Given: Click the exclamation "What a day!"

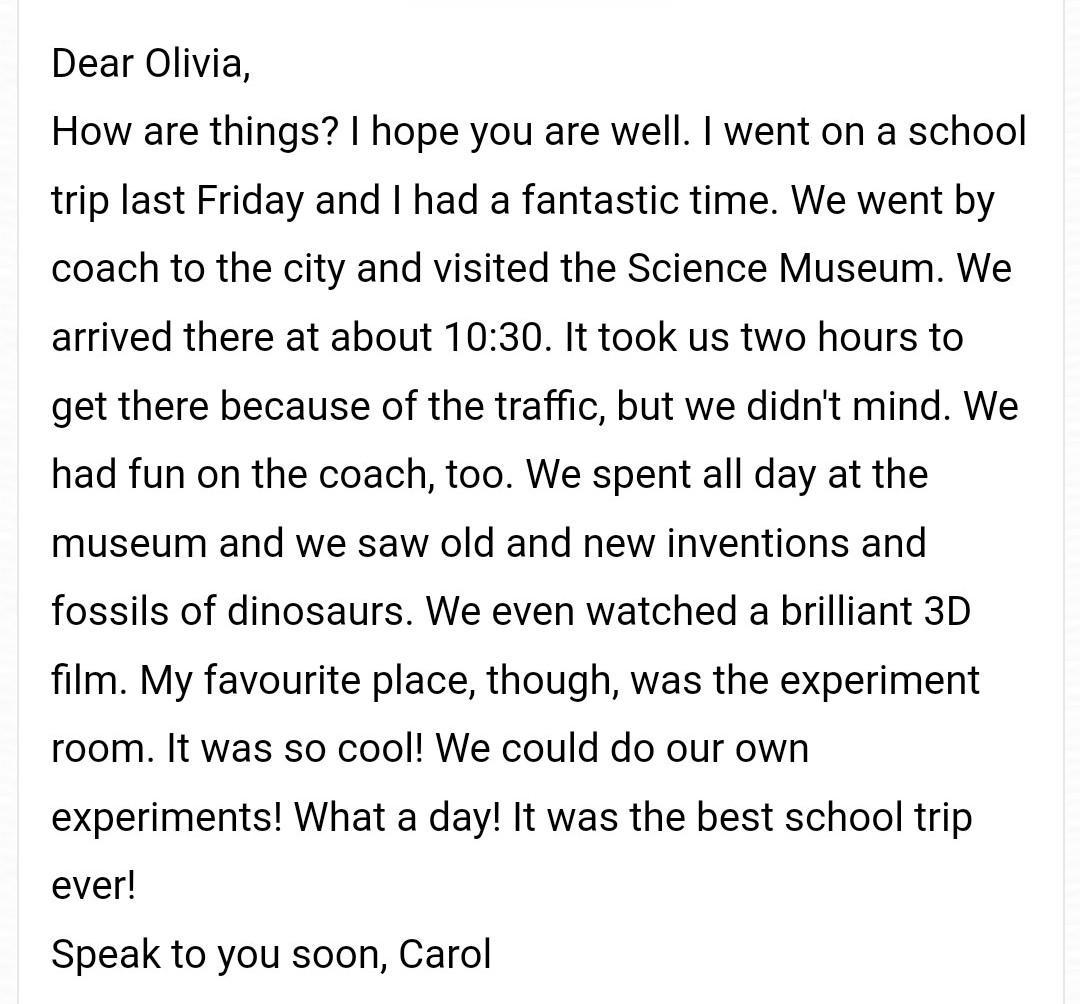Looking at the screenshot, I should (x=398, y=818).
